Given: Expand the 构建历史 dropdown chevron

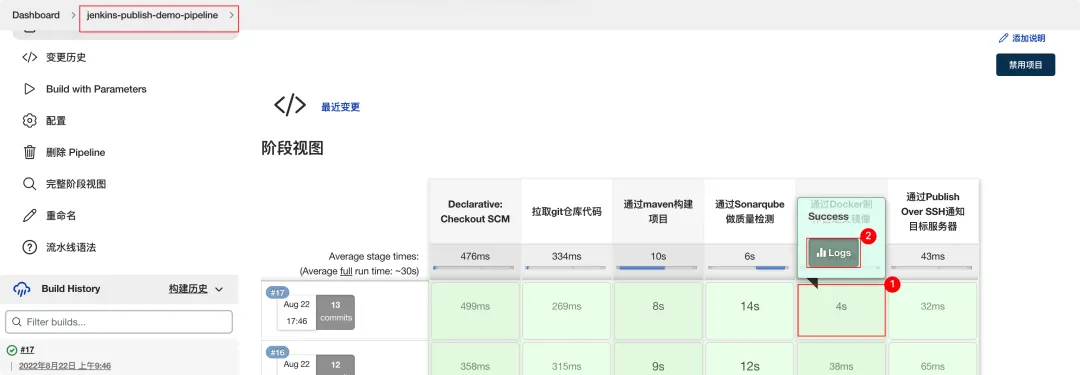Looking at the screenshot, I should 219,290.
